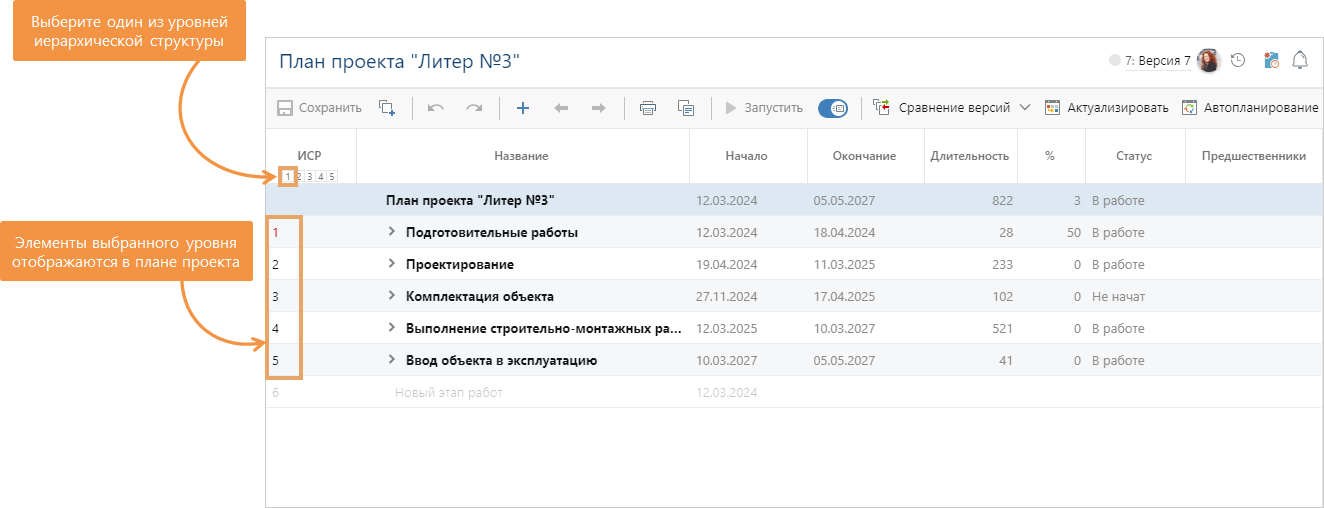Open notifications via the bell icon
This screenshot has height=508, width=1324.
(1300, 61)
